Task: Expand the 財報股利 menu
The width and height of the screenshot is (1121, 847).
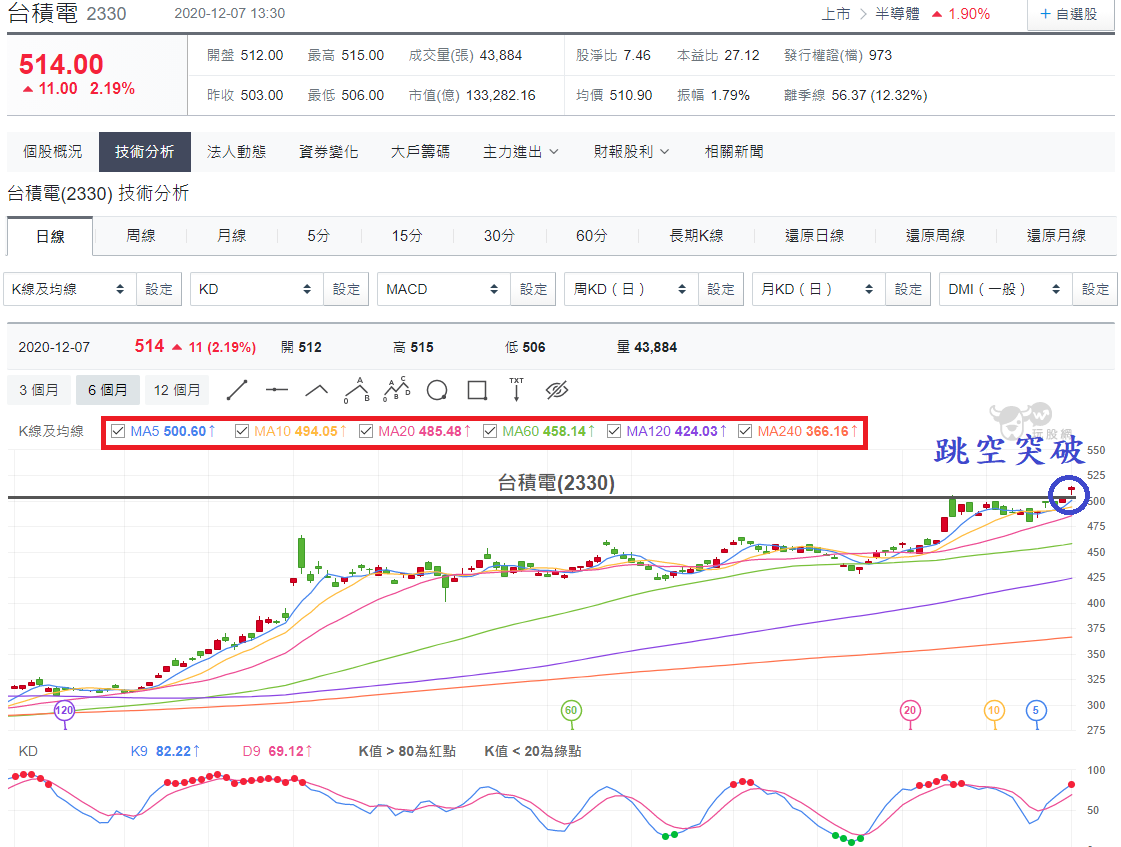Action: (x=631, y=152)
